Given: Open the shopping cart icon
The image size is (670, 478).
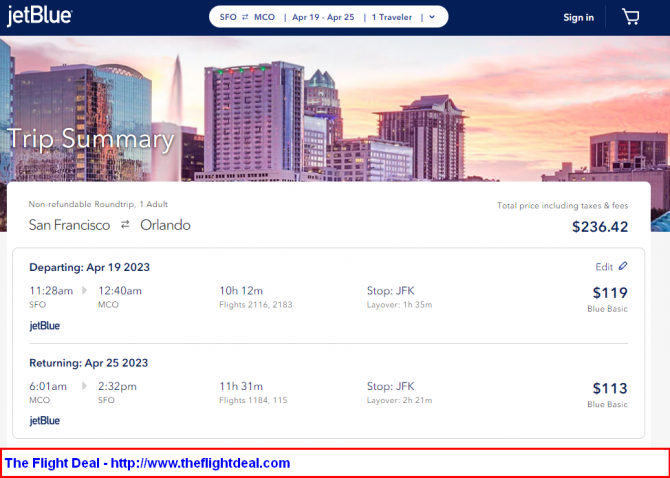Looking at the screenshot, I should (x=630, y=17).
